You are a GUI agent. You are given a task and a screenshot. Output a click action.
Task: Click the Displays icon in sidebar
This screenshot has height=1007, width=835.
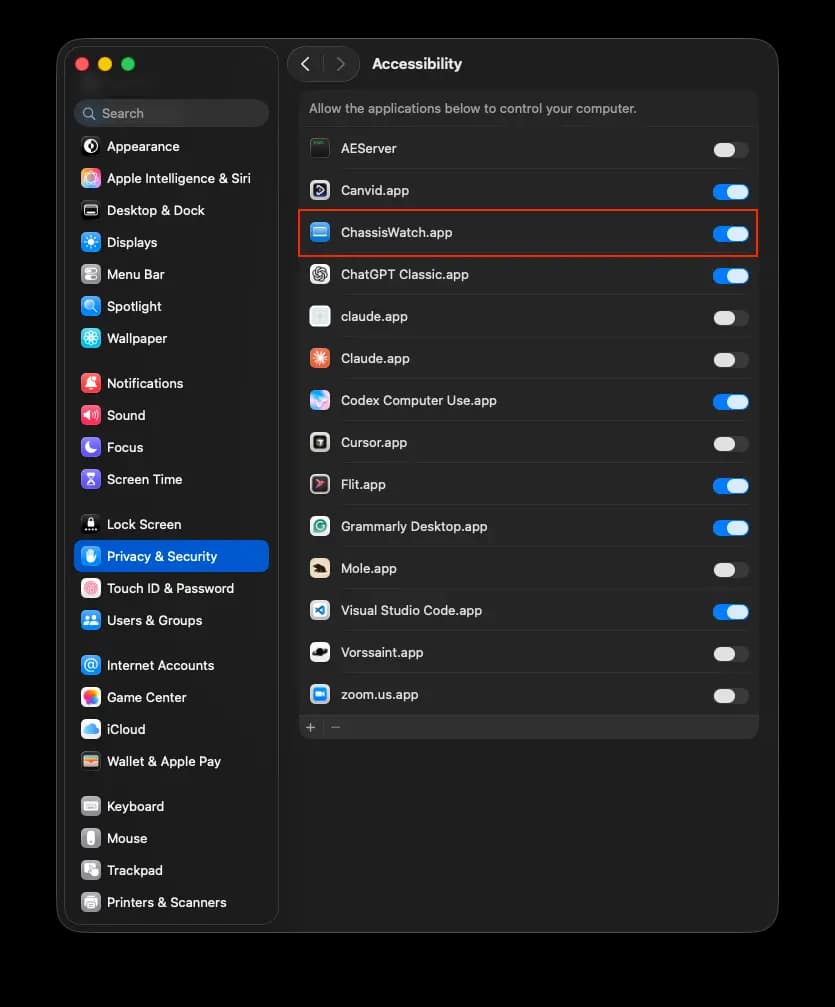tap(91, 242)
